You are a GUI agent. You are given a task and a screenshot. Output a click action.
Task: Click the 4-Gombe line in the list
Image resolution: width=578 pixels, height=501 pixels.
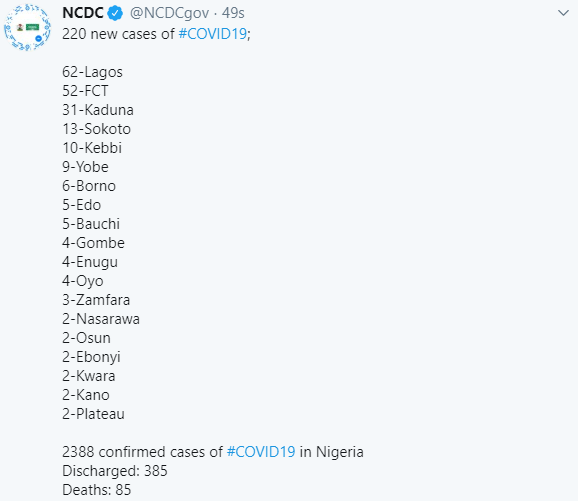tap(93, 243)
